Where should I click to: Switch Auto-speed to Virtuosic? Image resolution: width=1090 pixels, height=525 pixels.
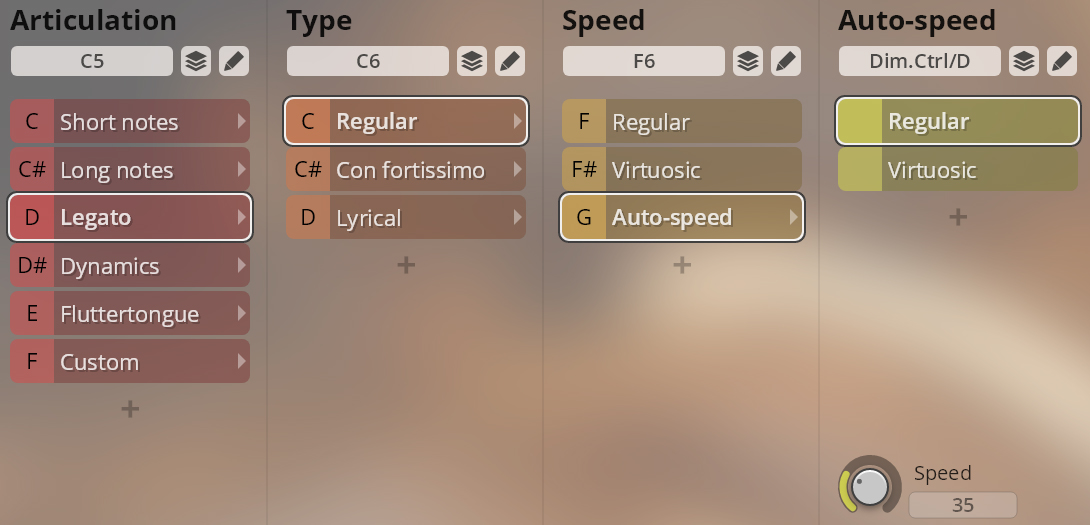pyautogui.click(x=958, y=170)
